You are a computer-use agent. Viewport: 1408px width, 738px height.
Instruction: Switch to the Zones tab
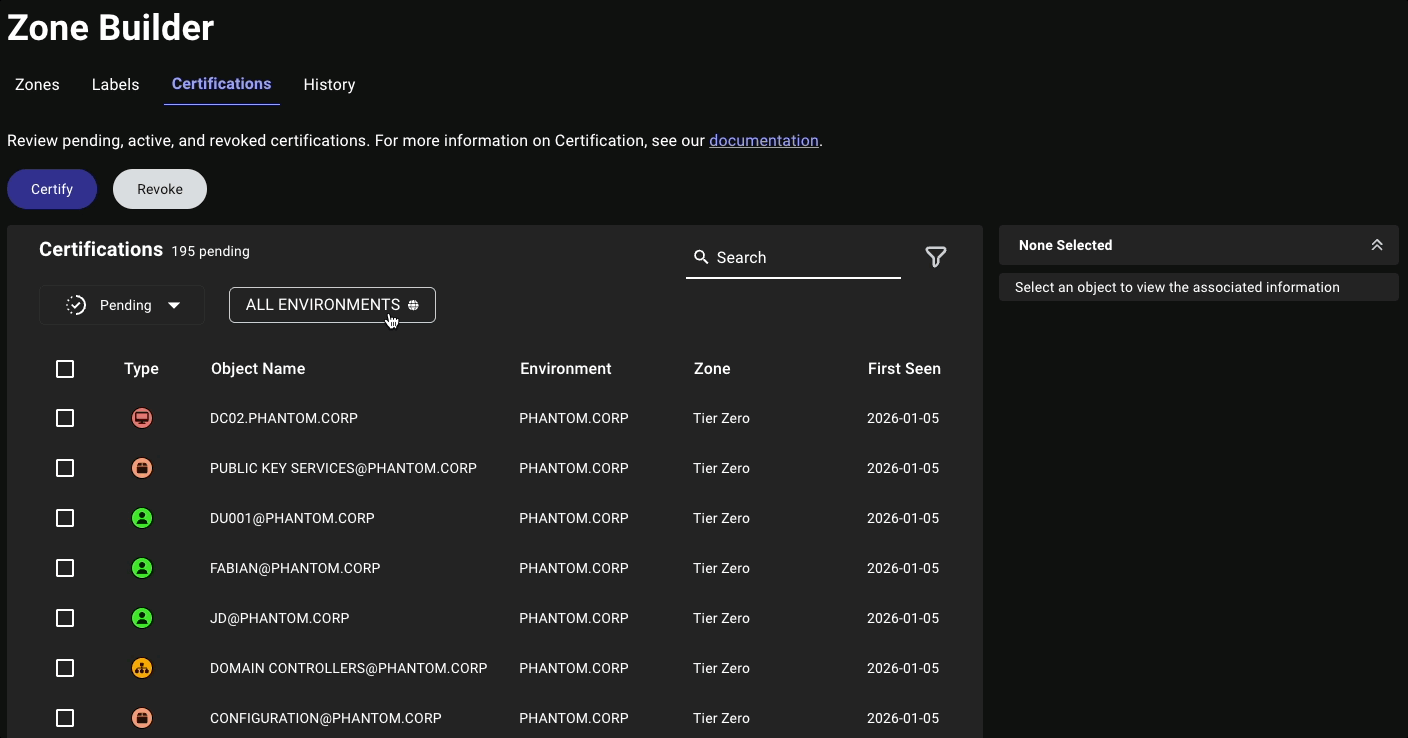pos(36,84)
